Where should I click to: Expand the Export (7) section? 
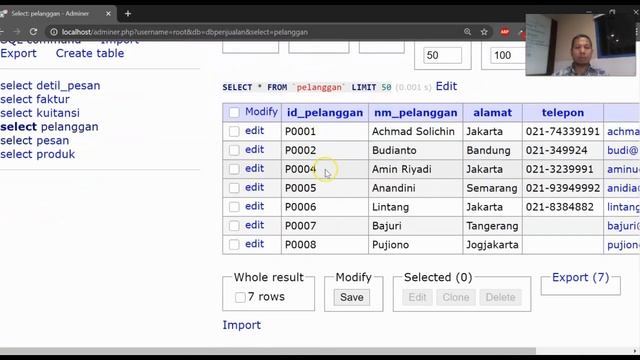click(580, 278)
